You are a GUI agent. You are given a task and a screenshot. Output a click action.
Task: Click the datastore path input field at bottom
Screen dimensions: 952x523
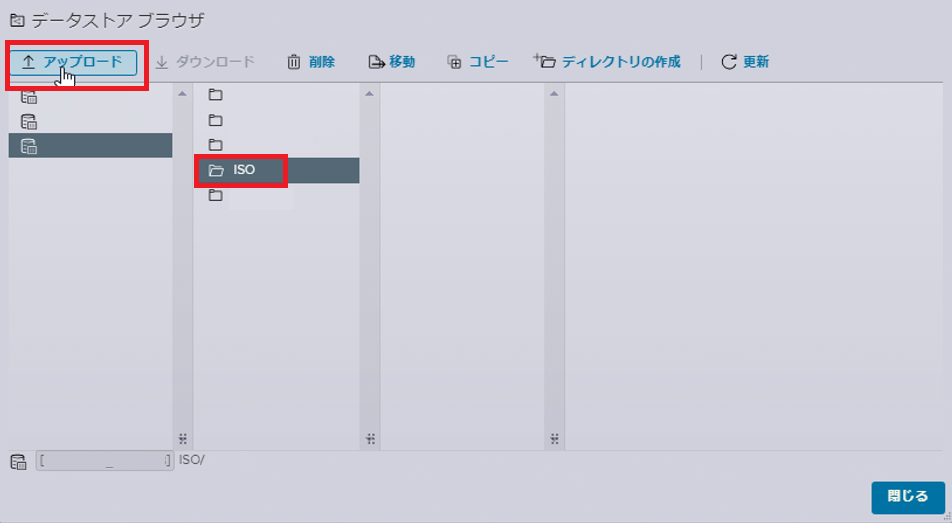click(x=105, y=460)
